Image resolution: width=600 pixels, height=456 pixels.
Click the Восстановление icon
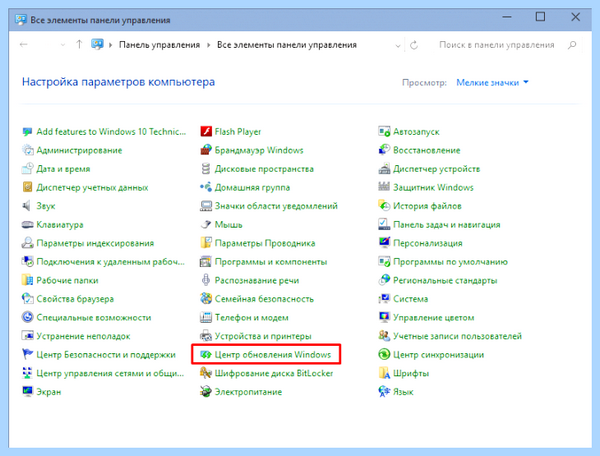[384, 150]
